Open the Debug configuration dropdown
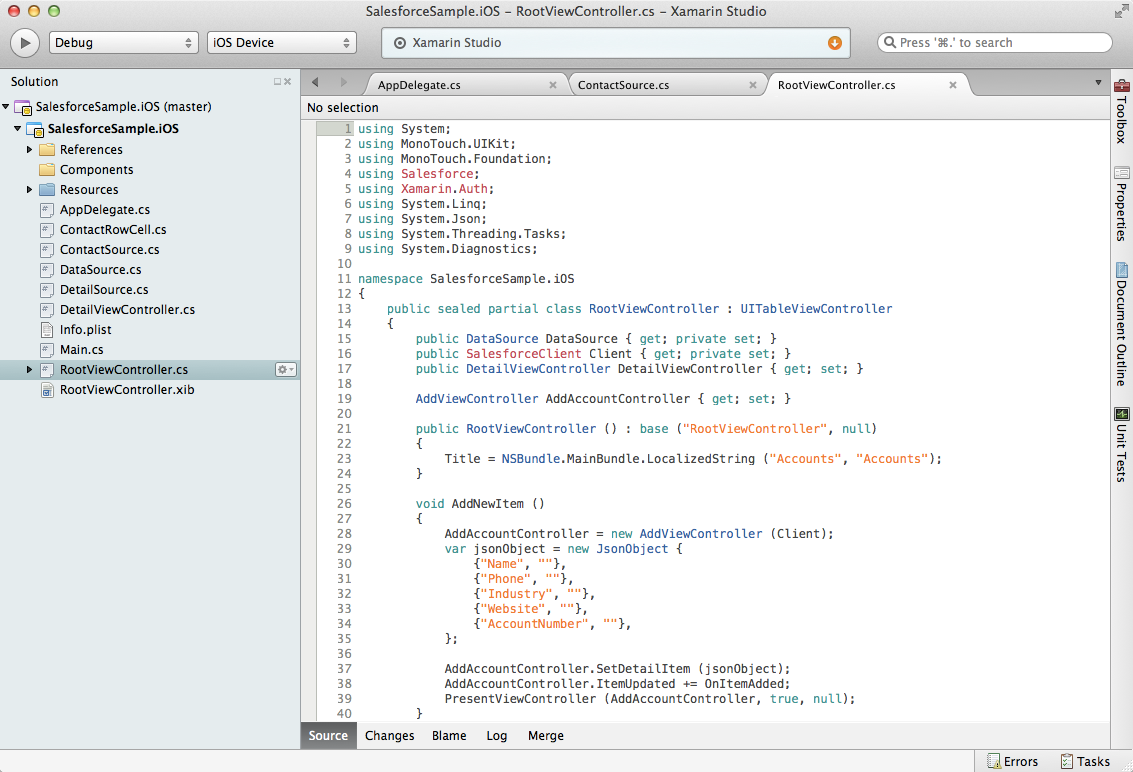 coord(124,43)
